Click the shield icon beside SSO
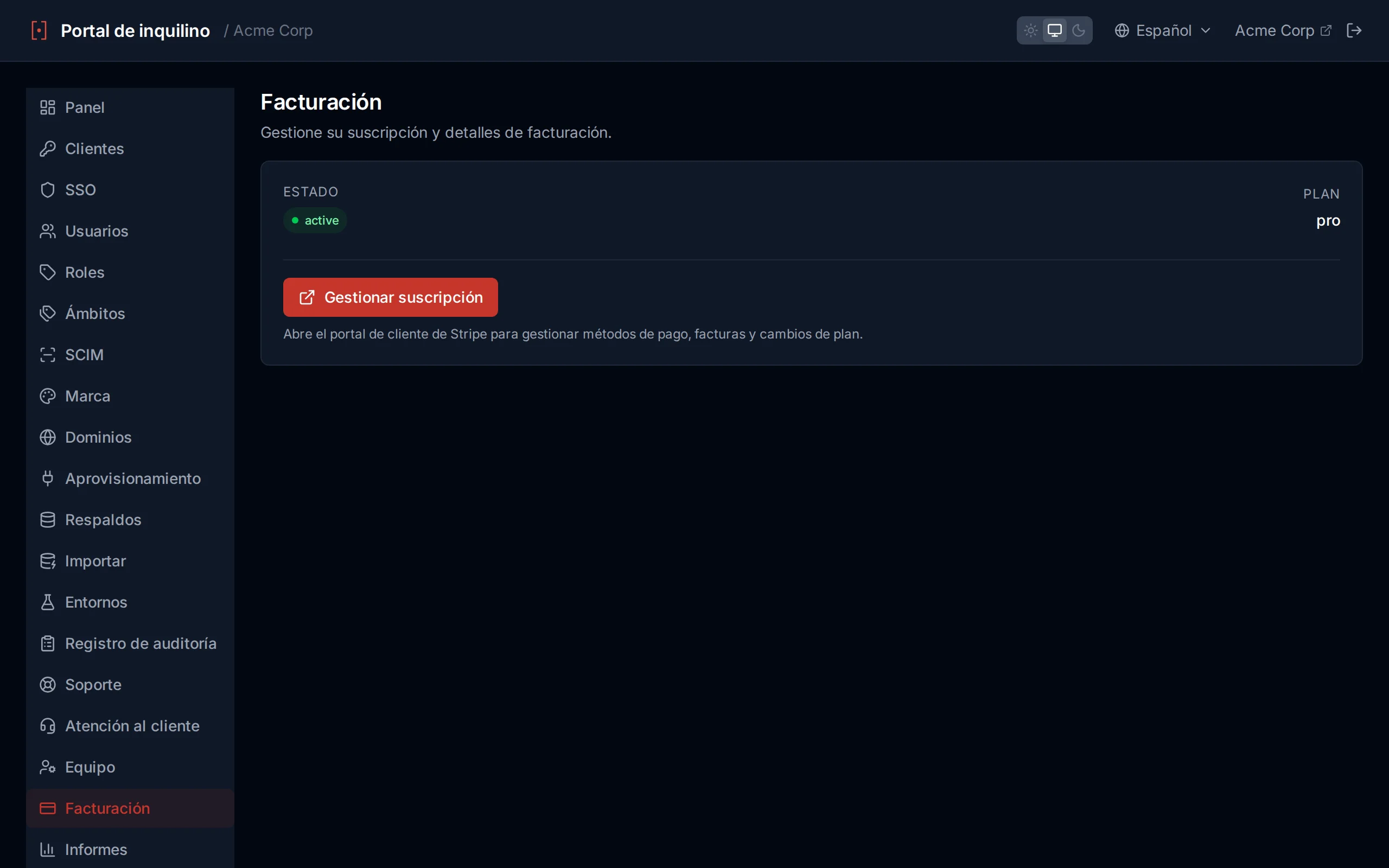1389x868 pixels. pos(48,190)
